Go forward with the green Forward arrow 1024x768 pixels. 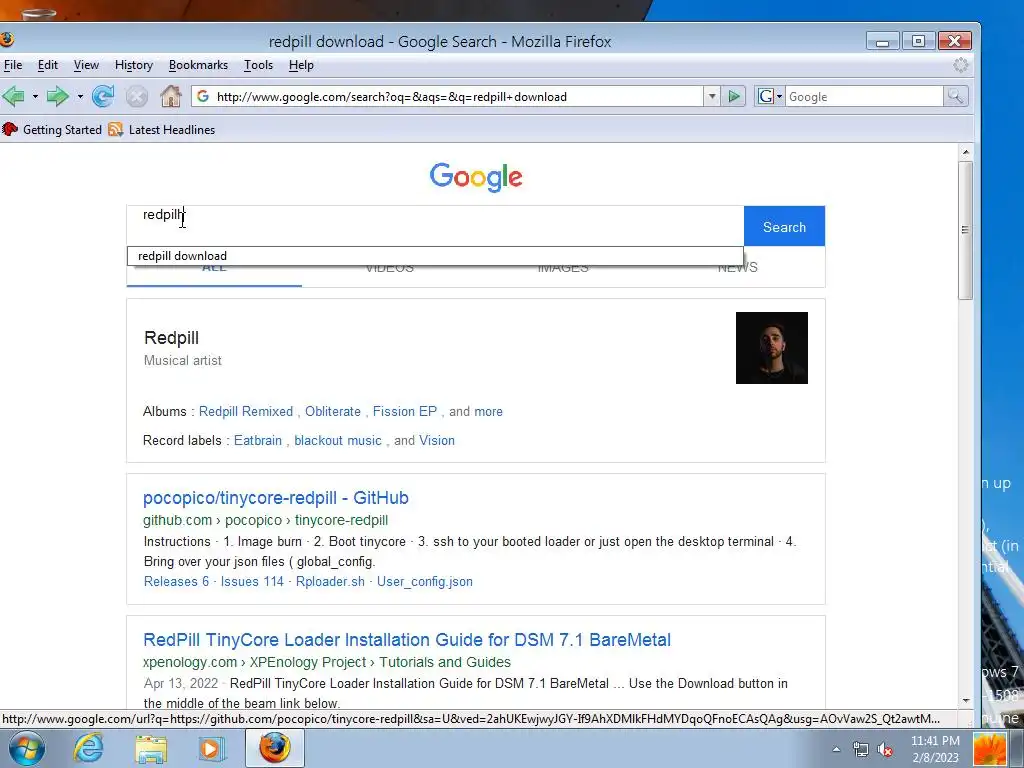58,97
